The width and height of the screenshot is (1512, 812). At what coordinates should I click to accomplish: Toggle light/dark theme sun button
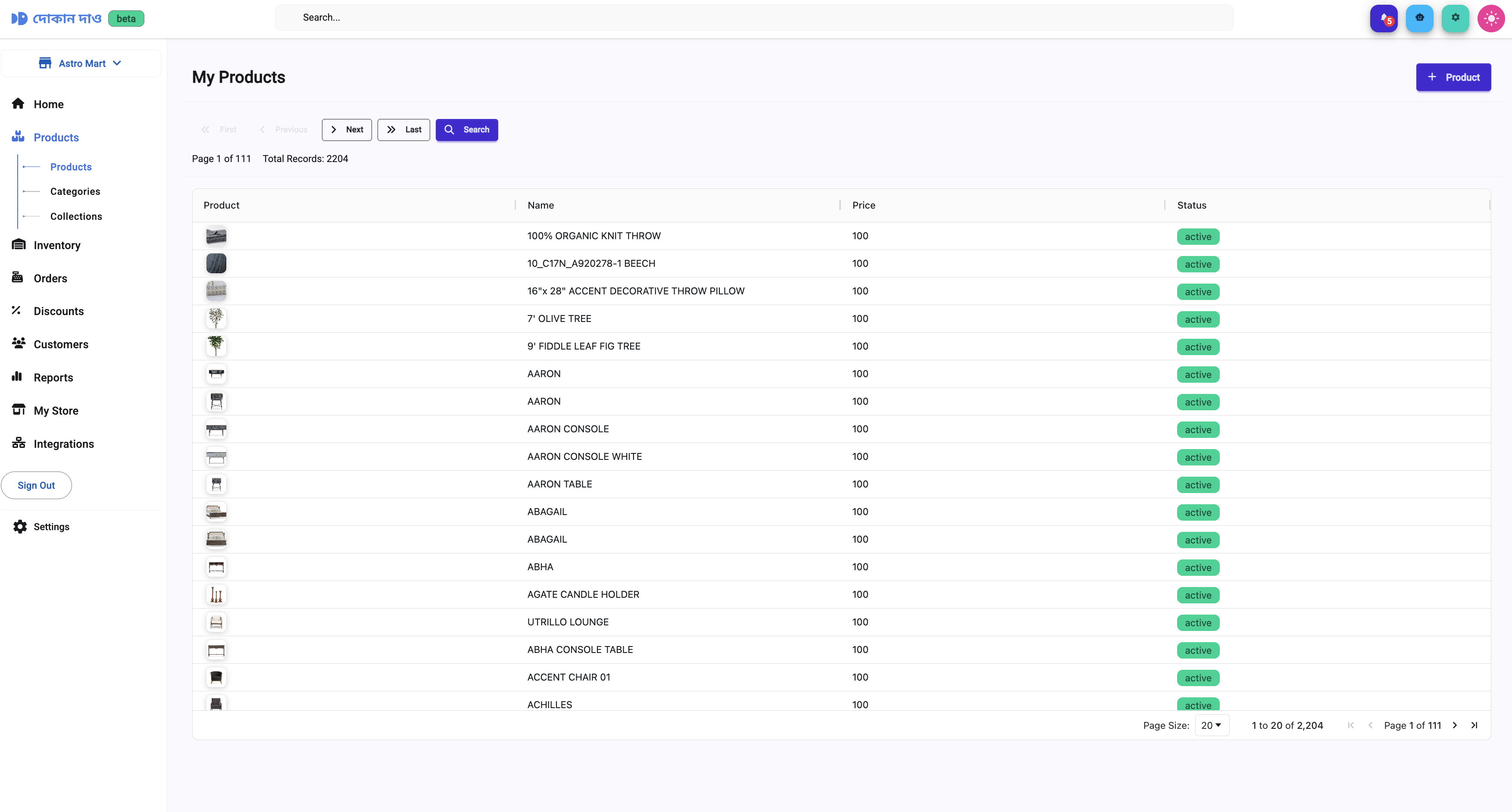[x=1491, y=18]
